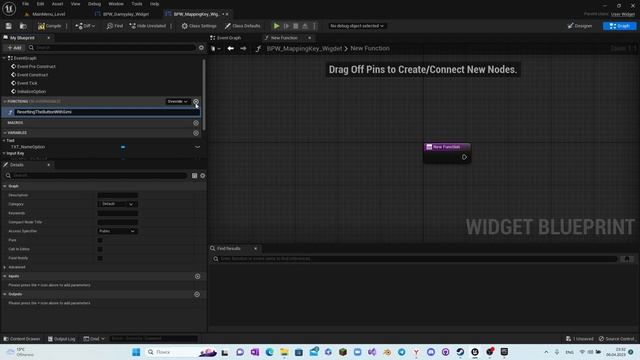
Task: Open the Category dropdown in Details
Action: click(118, 204)
